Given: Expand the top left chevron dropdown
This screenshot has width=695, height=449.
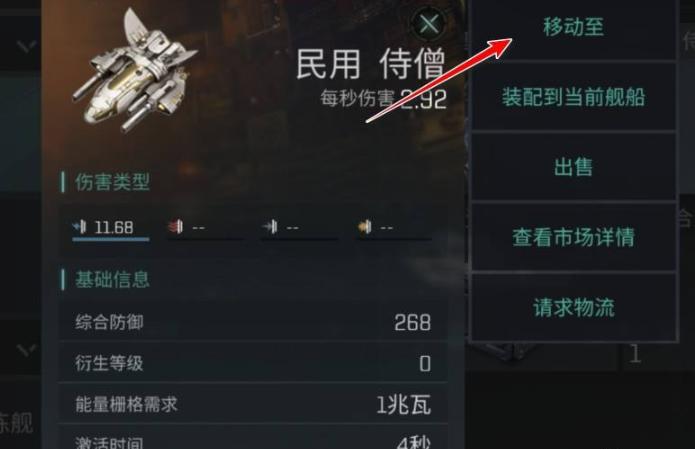Looking at the screenshot, I should [x=26, y=45].
